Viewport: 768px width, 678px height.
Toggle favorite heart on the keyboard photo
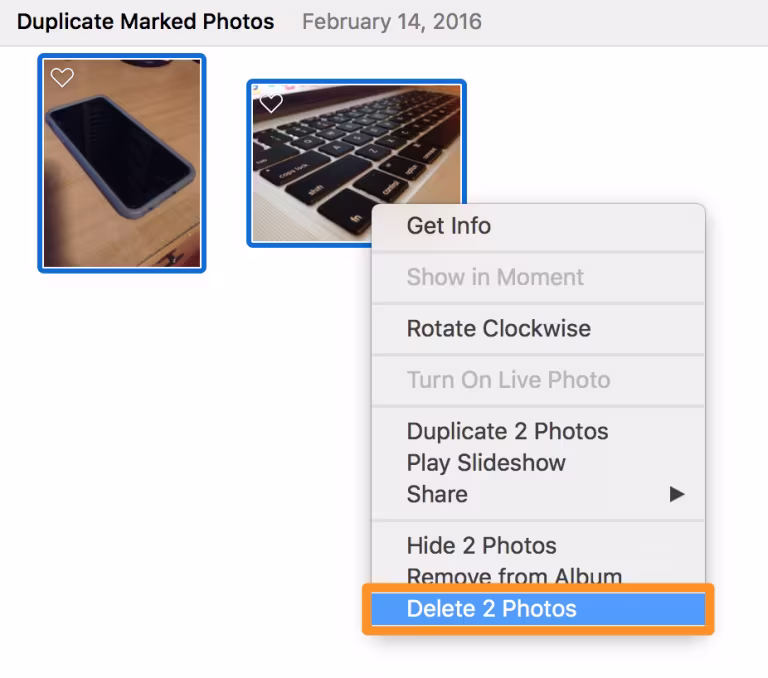tap(271, 103)
